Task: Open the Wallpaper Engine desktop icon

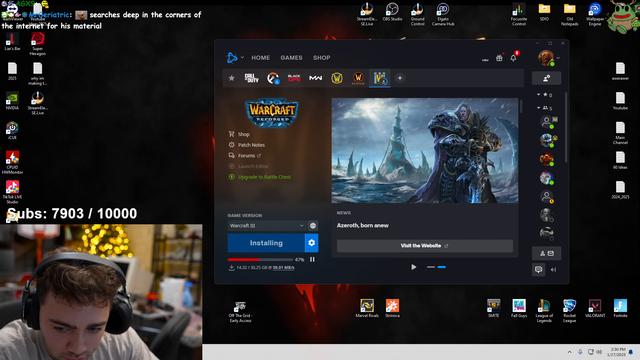Action: [595, 14]
